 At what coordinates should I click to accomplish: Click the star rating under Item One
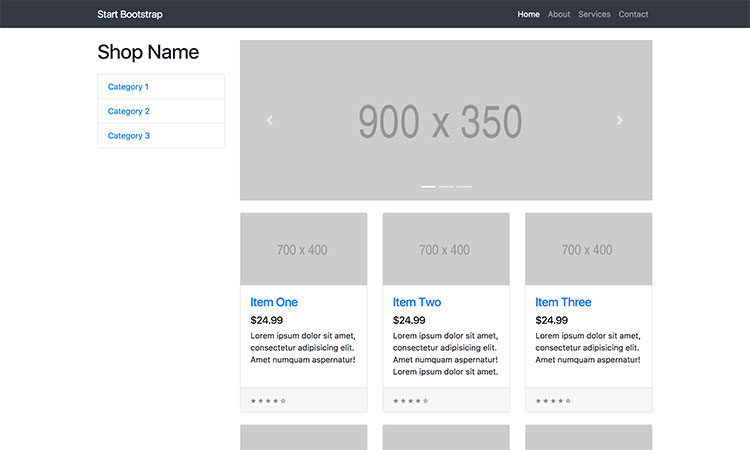click(268, 401)
